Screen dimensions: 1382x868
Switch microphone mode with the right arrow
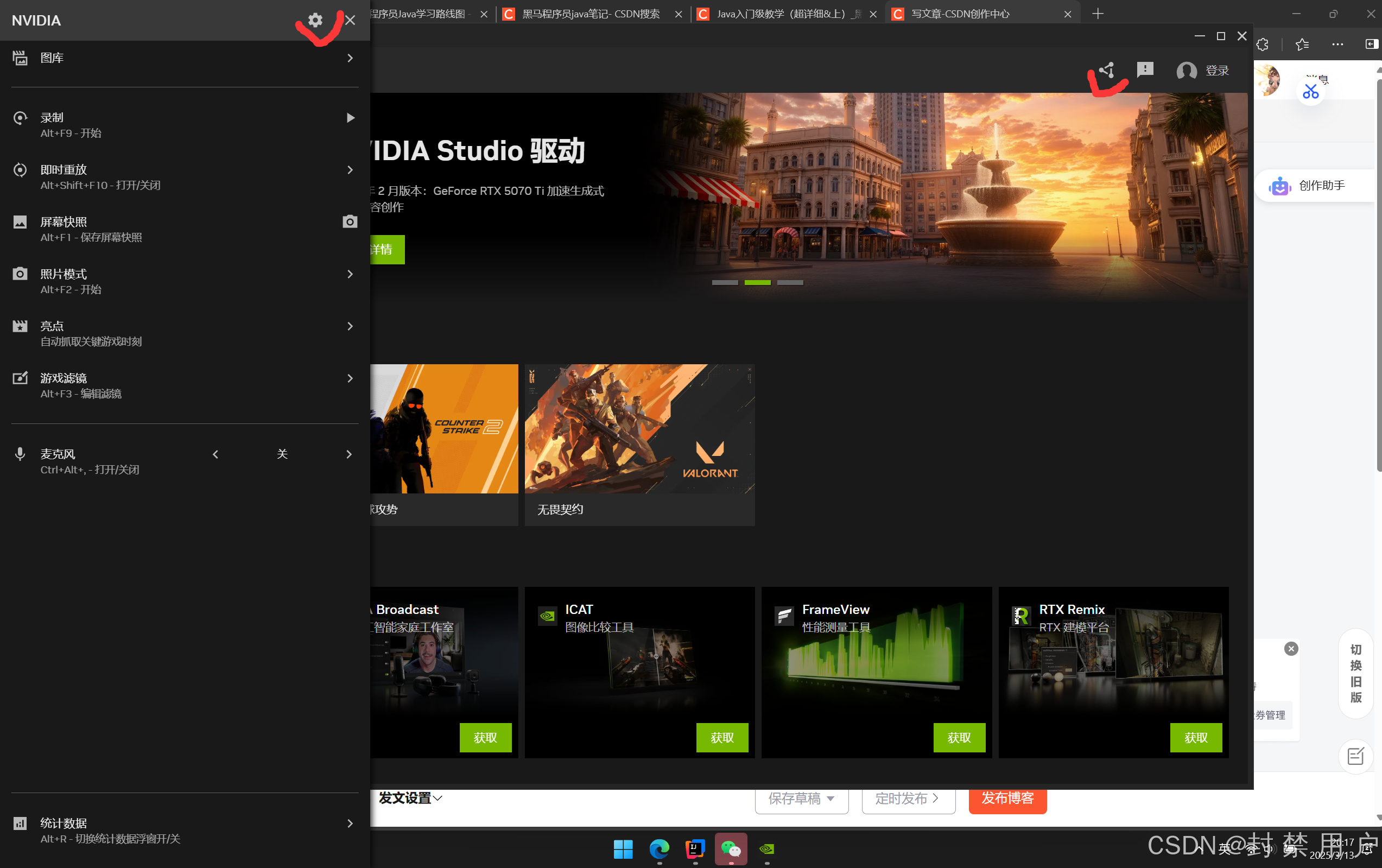[x=349, y=454]
